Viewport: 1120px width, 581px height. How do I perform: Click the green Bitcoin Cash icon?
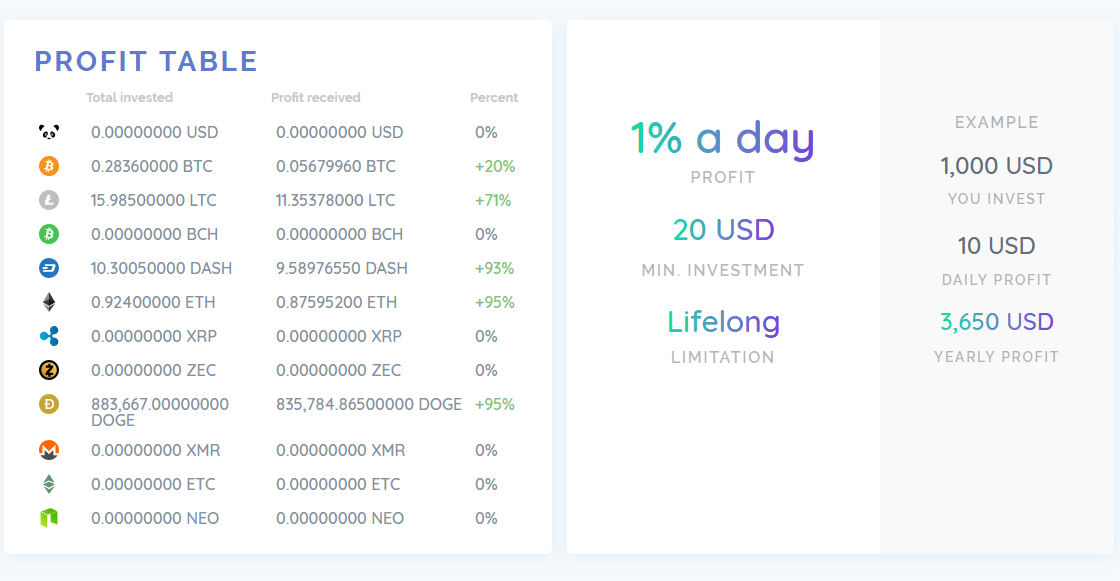click(x=49, y=234)
